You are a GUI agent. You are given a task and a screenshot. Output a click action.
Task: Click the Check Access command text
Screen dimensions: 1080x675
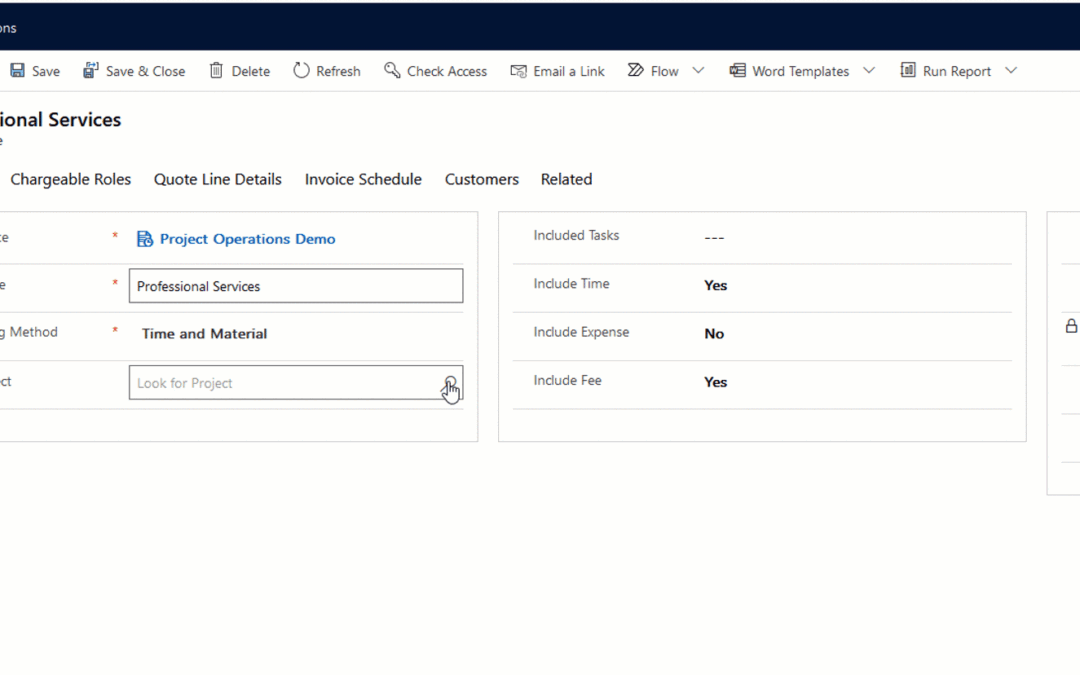pyautogui.click(x=447, y=71)
